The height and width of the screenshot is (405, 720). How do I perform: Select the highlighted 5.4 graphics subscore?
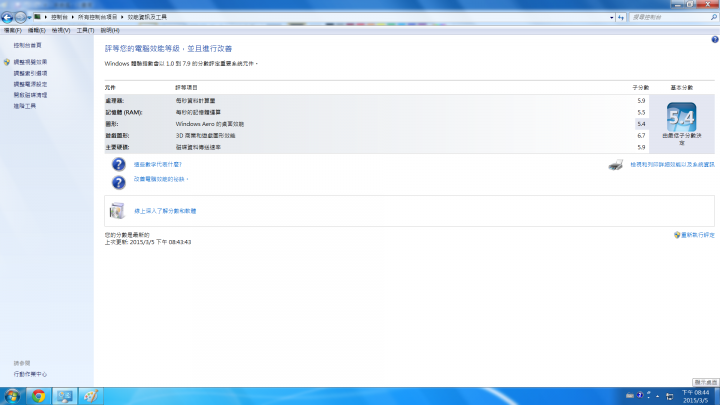click(x=641, y=124)
